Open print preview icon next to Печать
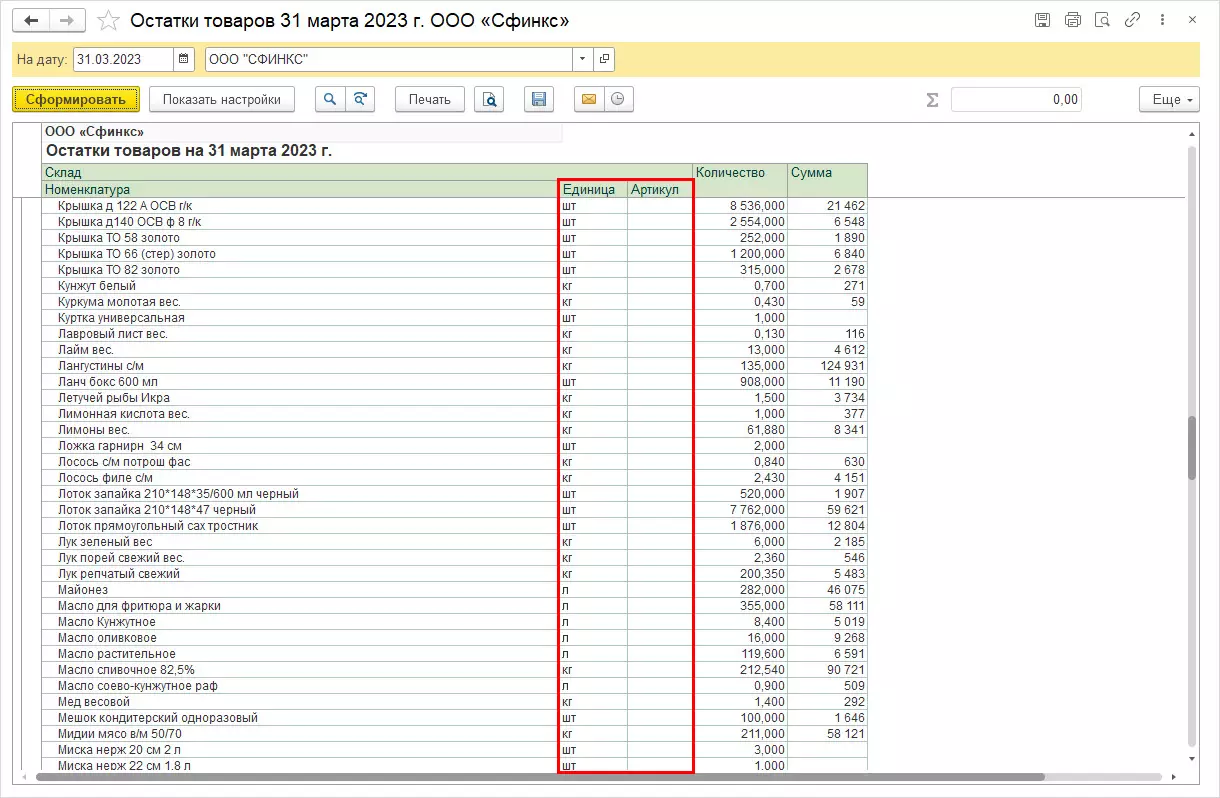The height and width of the screenshot is (798, 1220). pyautogui.click(x=489, y=99)
